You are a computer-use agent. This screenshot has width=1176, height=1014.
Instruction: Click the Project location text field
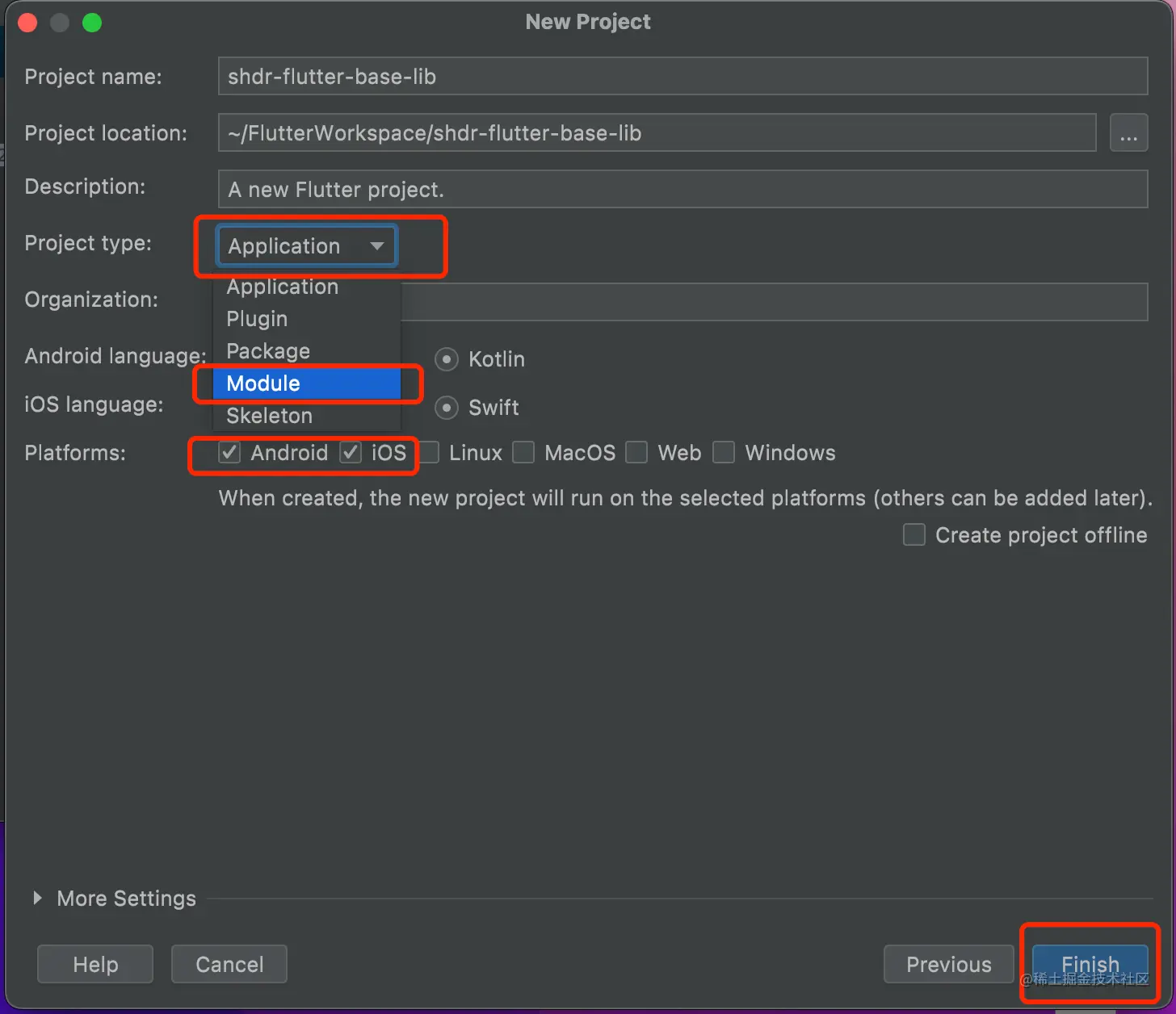tap(657, 133)
